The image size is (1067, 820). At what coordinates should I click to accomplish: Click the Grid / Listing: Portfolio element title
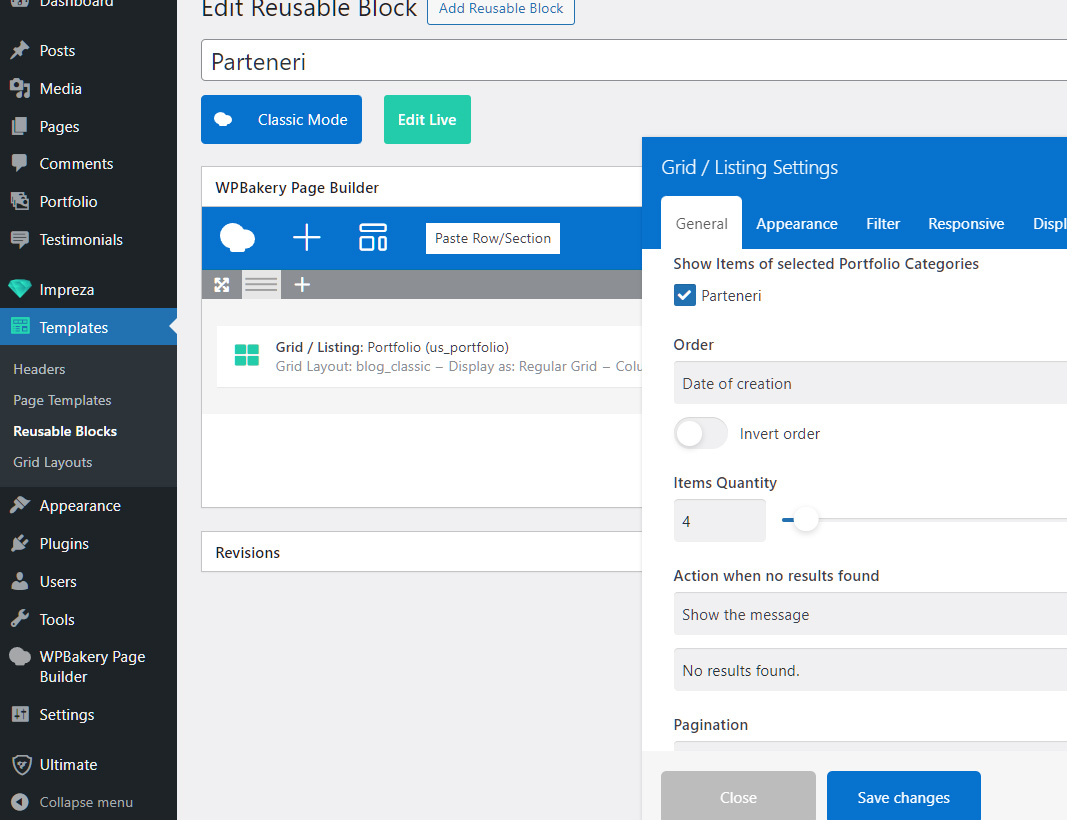pyautogui.click(x=392, y=347)
